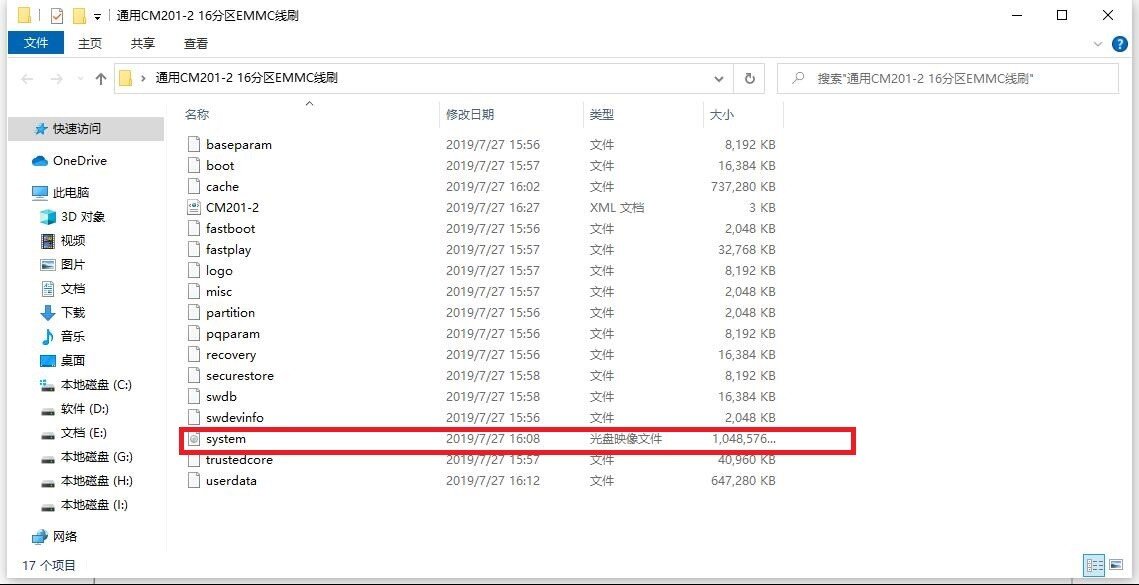
Task: Open the help question mark icon
Action: (x=1121, y=44)
